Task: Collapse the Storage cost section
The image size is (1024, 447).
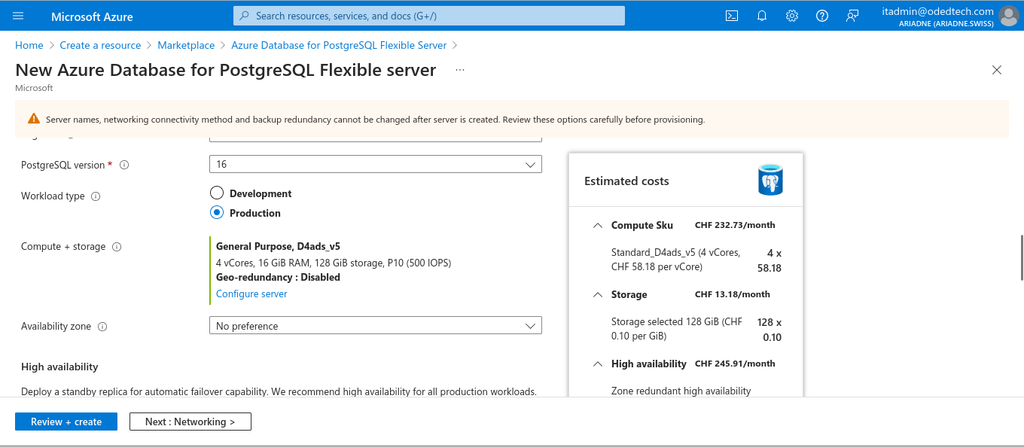Action: [597, 295]
